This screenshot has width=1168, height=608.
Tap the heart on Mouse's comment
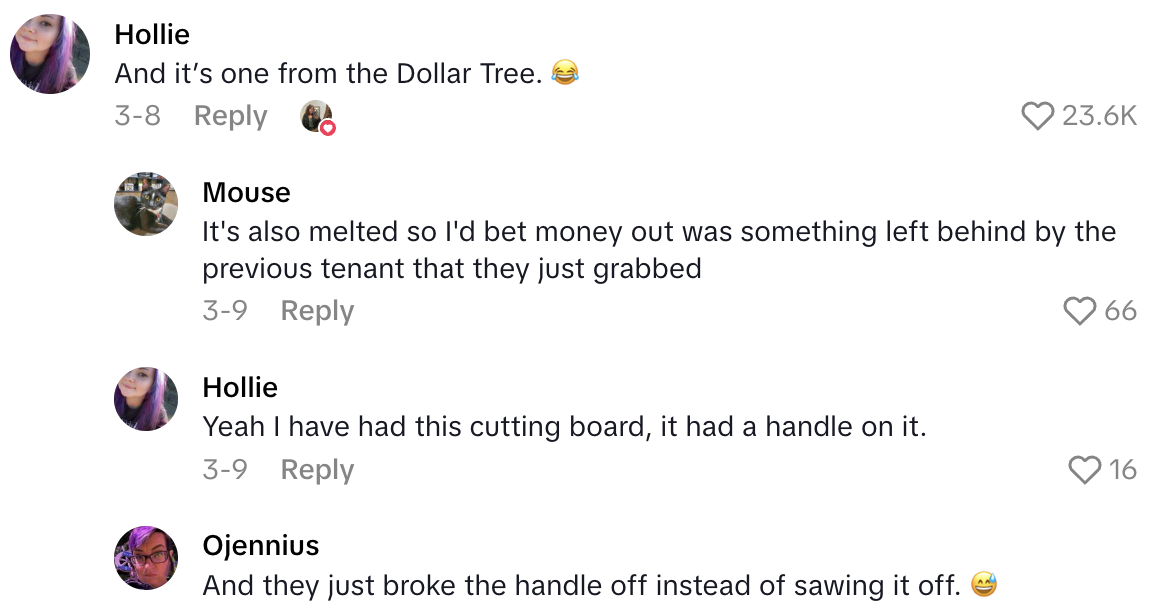point(1080,311)
